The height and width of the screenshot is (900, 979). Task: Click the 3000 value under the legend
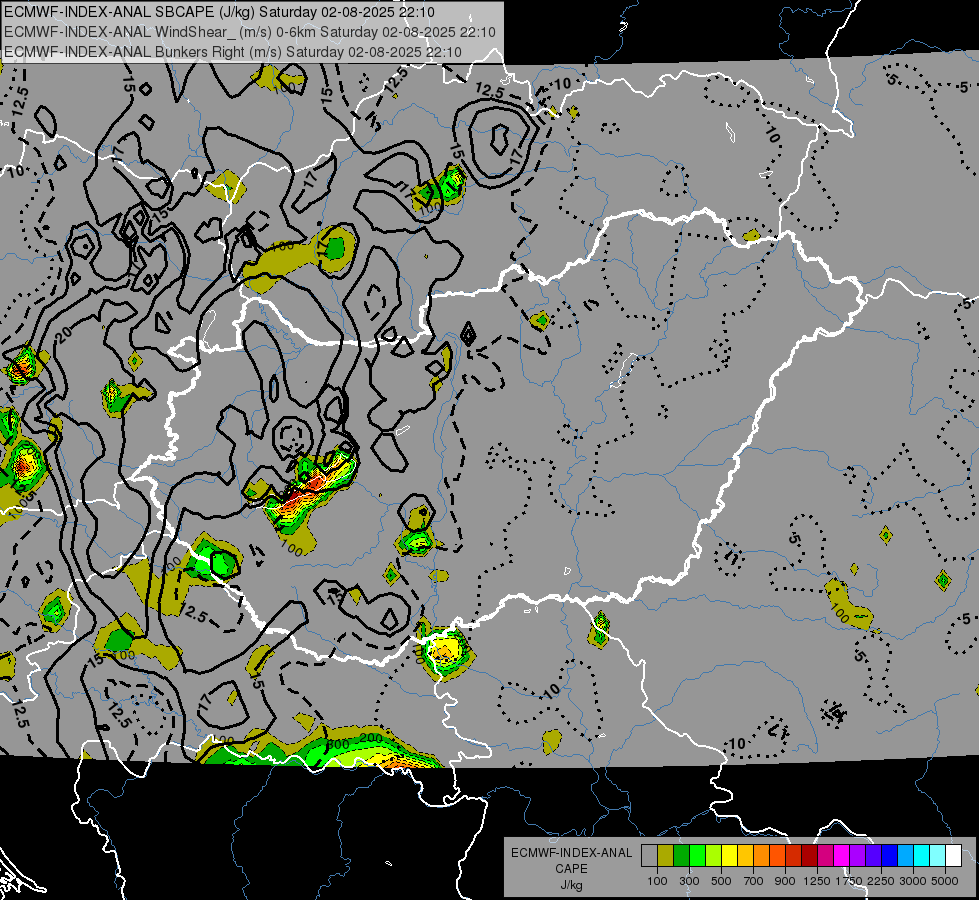913,881
